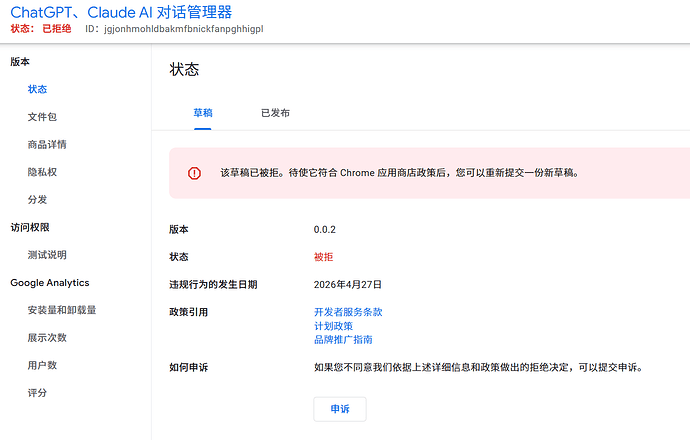Viewport: 690px width, 440px height.
Task: Open the 开发者服务条款 link
Action: coord(348,312)
